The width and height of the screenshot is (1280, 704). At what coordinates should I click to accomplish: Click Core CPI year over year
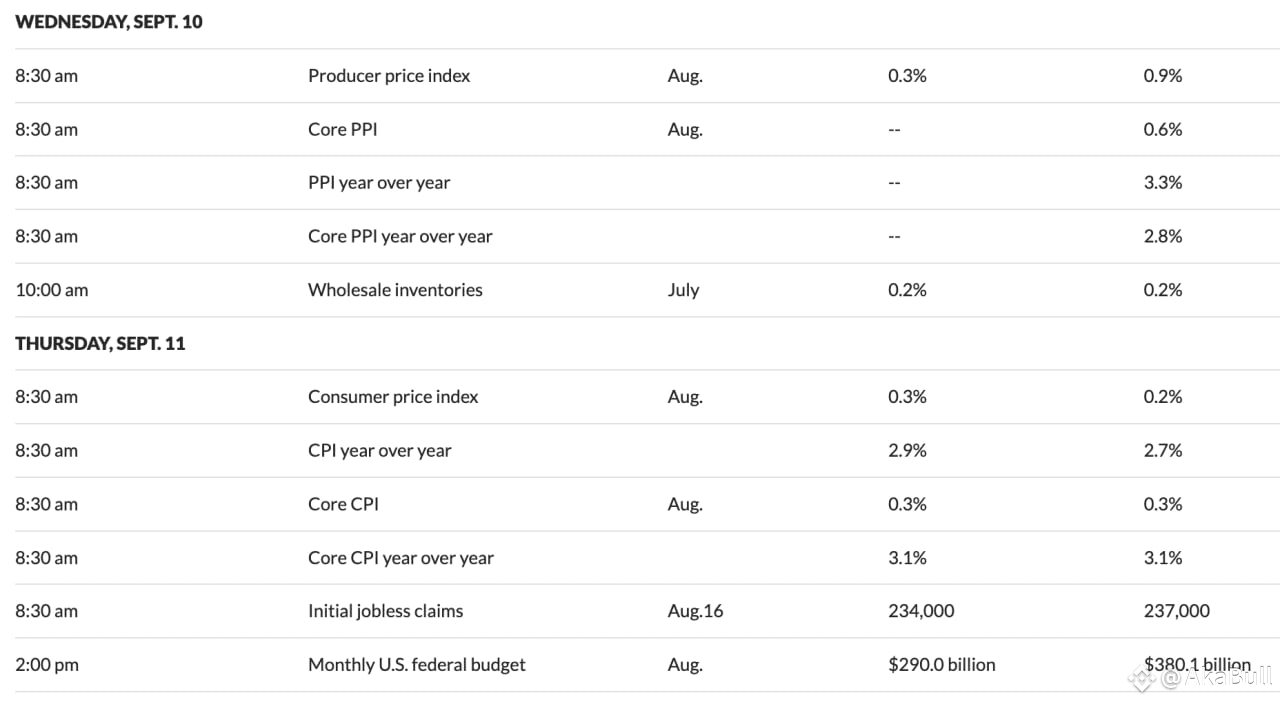(400, 558)
